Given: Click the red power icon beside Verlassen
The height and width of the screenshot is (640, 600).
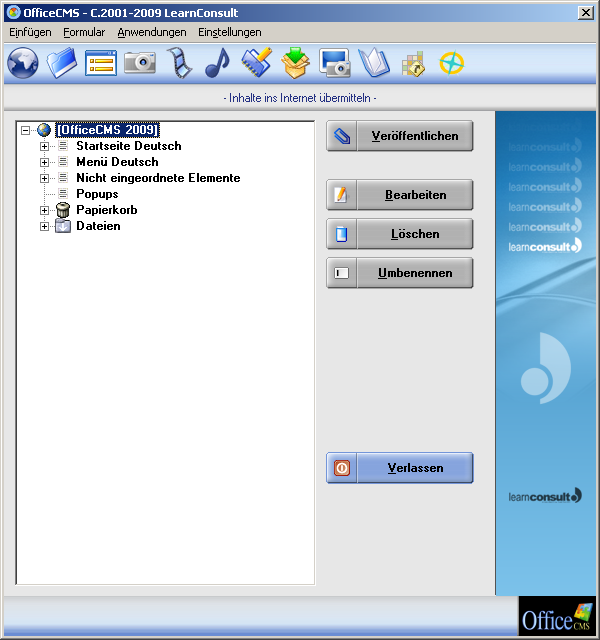Looking at the screenshot, I should click(x=342, y=468).
